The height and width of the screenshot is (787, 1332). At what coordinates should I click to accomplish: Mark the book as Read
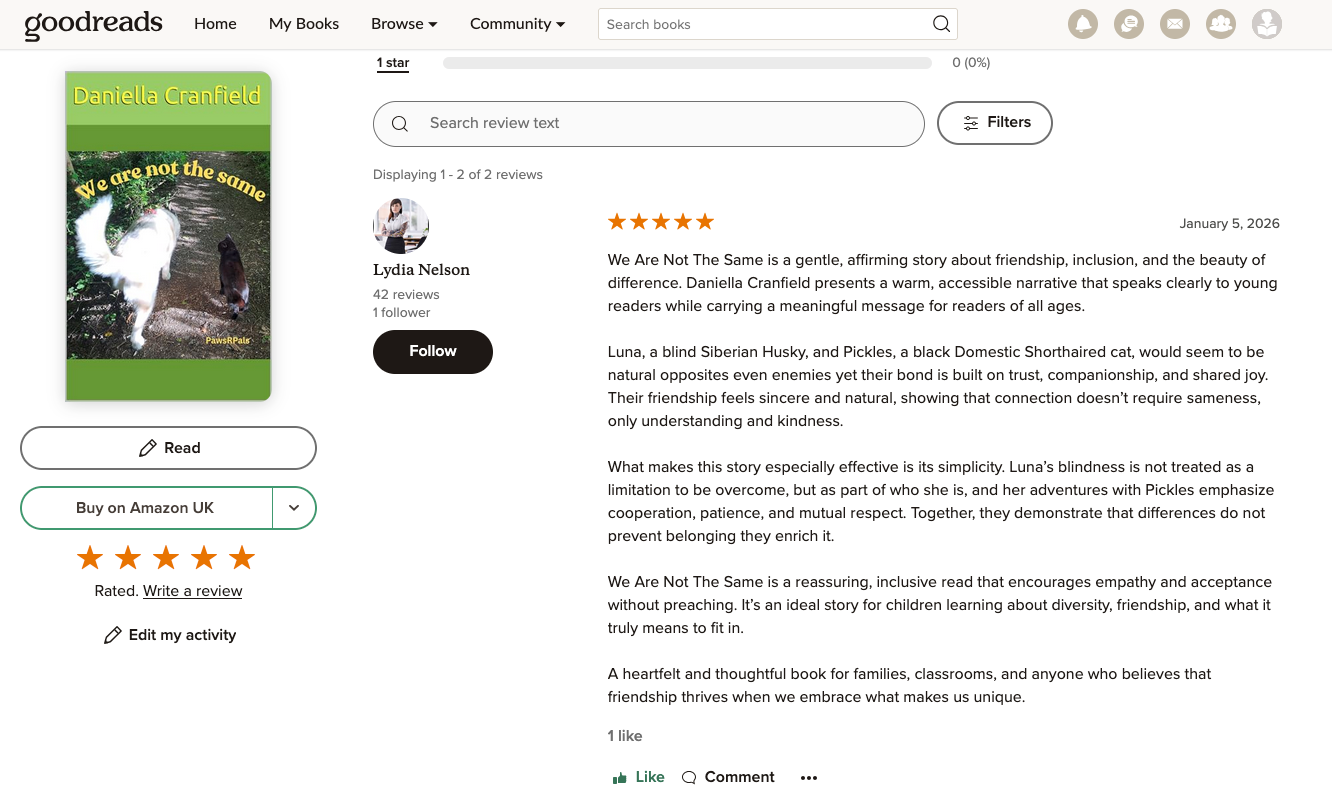pyautogui.click(x=168, y=448)
